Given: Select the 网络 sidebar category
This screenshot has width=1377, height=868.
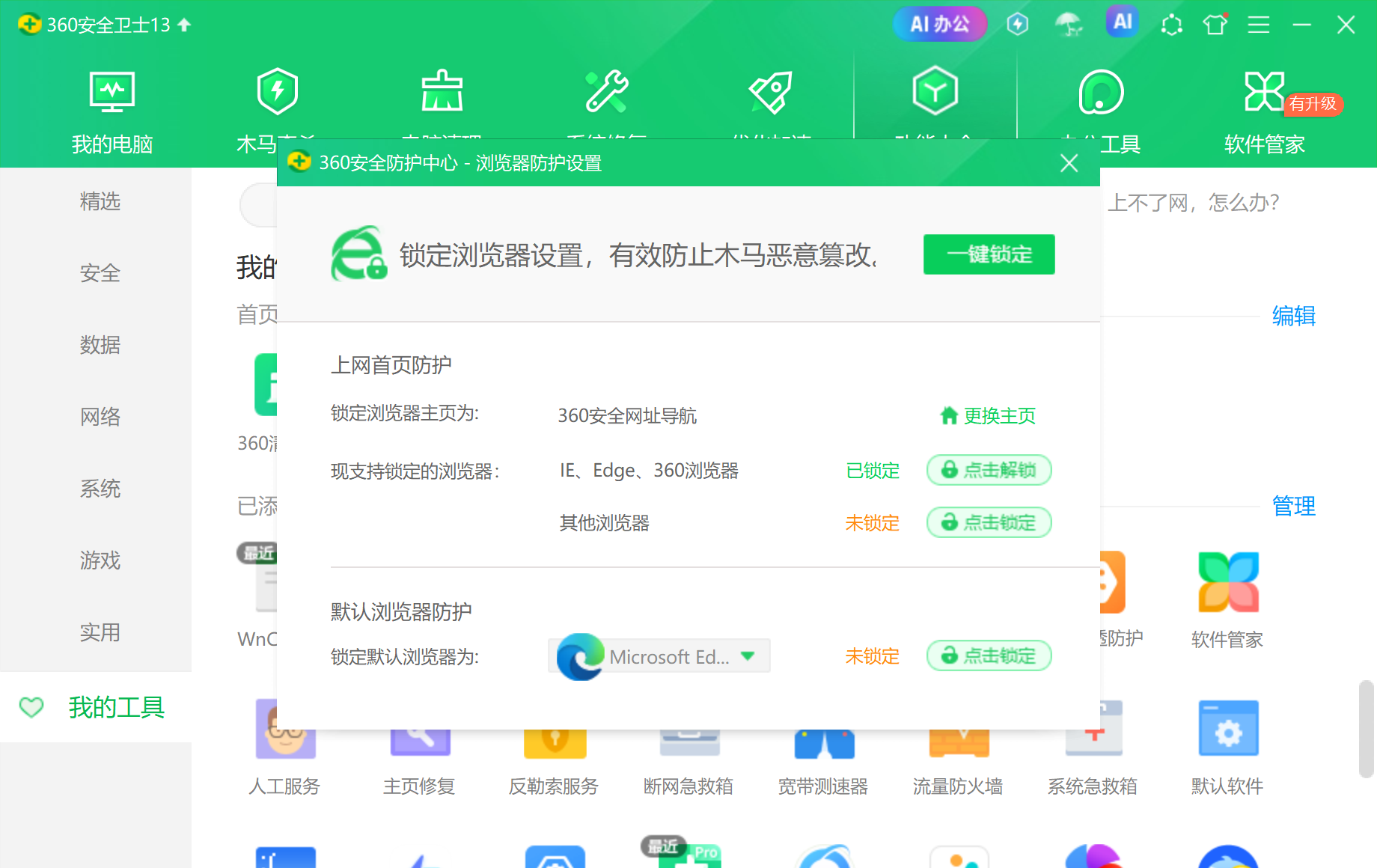Looking at the screenshot, I should click(x=100, y=417).
